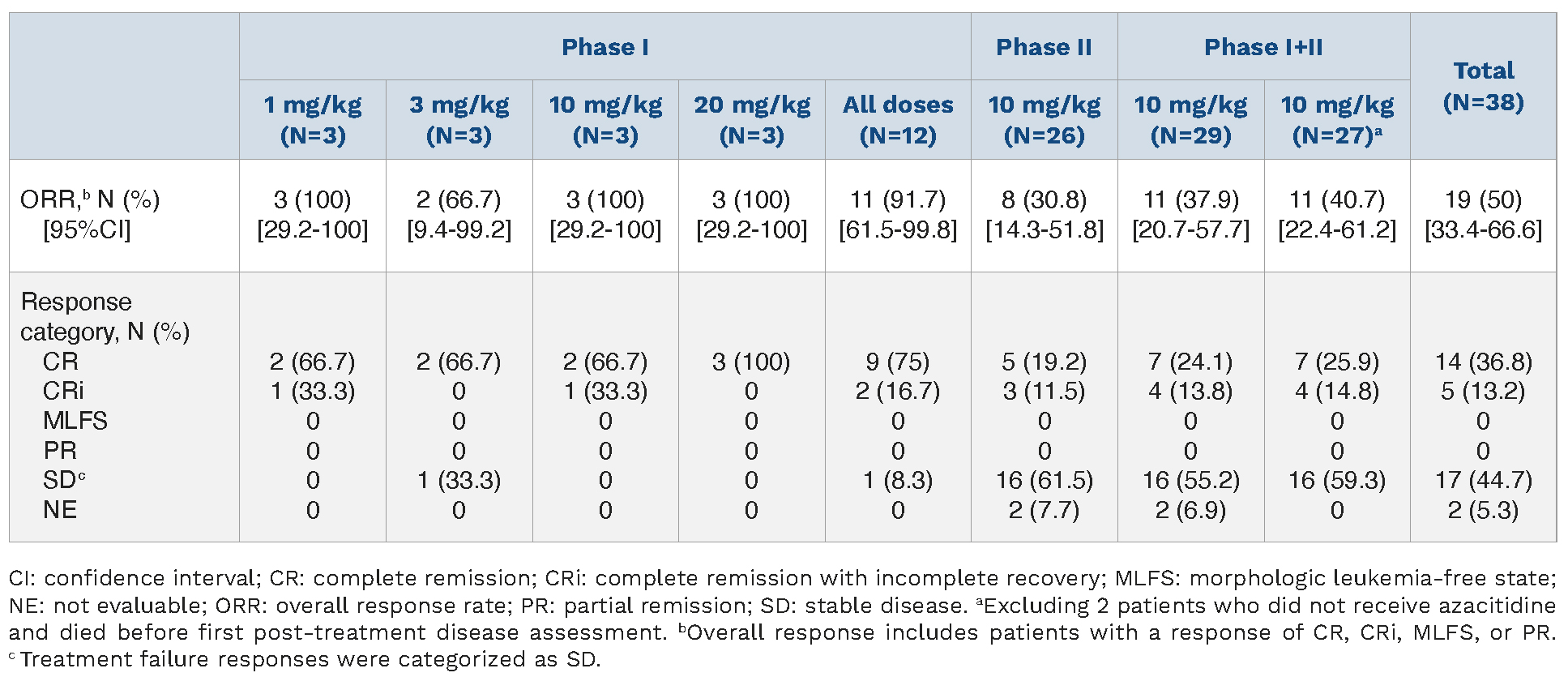The height and width of the screenshot is (677, 1568).
Task: Click the Phase I header cell
Action: click(x=605, y=47)
